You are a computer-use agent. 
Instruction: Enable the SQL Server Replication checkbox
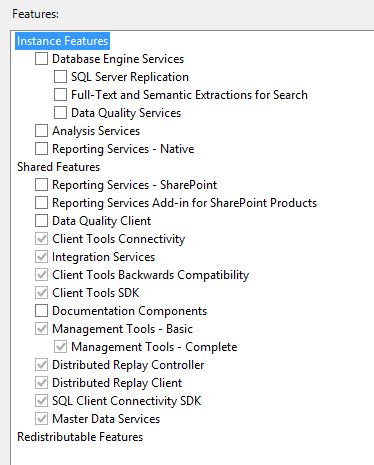click(x=60, y=77)
